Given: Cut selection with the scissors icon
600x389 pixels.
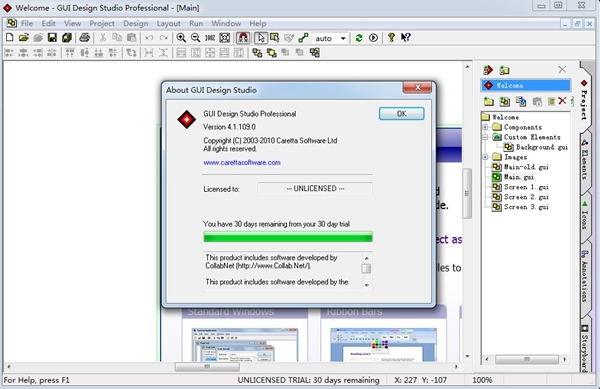Looking at the screenshot, I should point(103,37).
